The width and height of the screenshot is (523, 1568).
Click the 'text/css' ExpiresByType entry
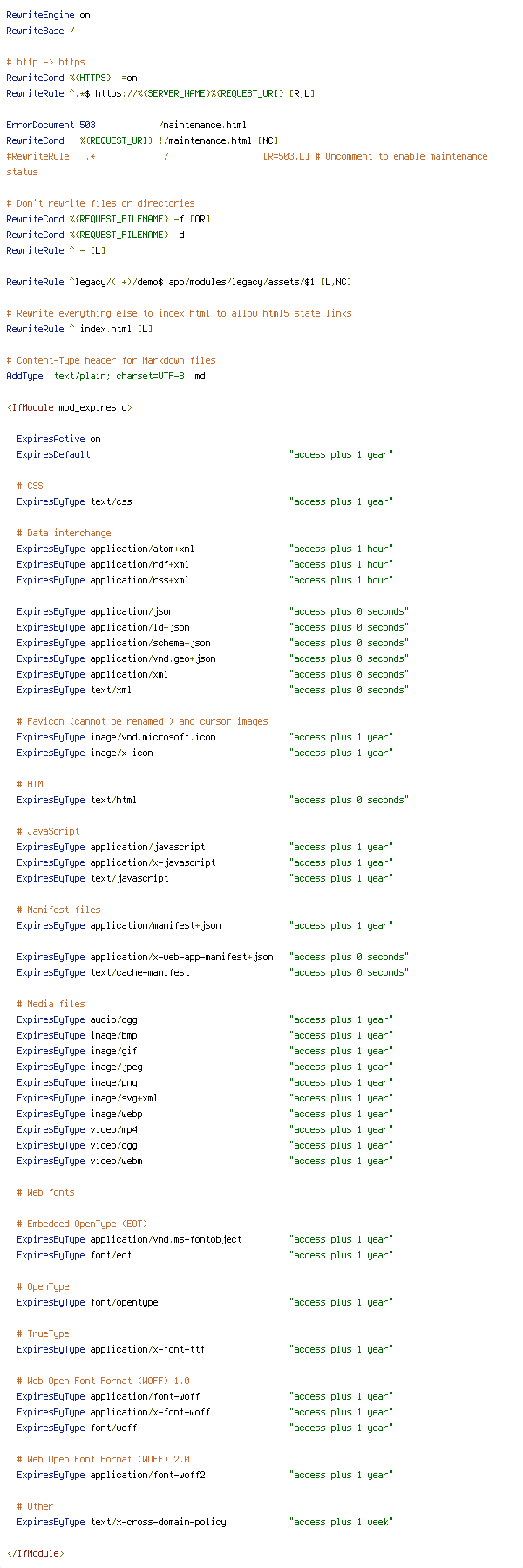[x=205, y=501]
